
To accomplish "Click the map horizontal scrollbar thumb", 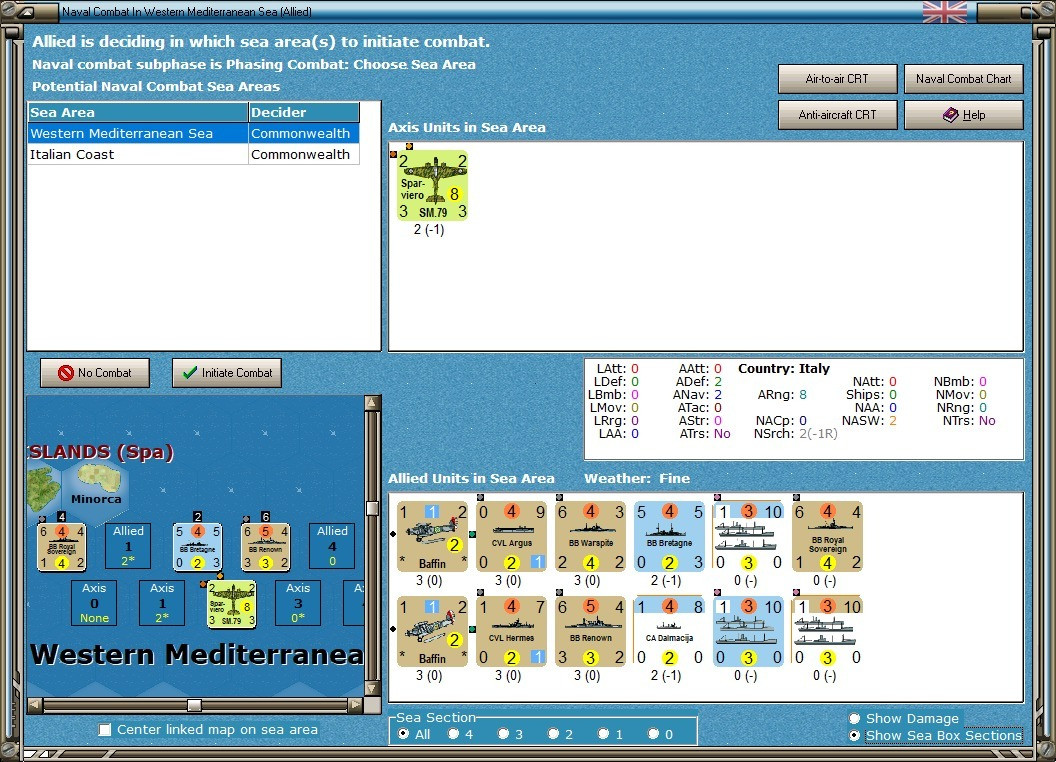I will coord(194,705).
